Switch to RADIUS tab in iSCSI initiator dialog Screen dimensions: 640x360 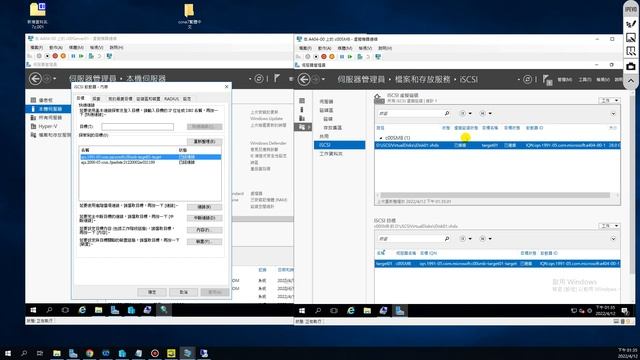pos(171,99)
